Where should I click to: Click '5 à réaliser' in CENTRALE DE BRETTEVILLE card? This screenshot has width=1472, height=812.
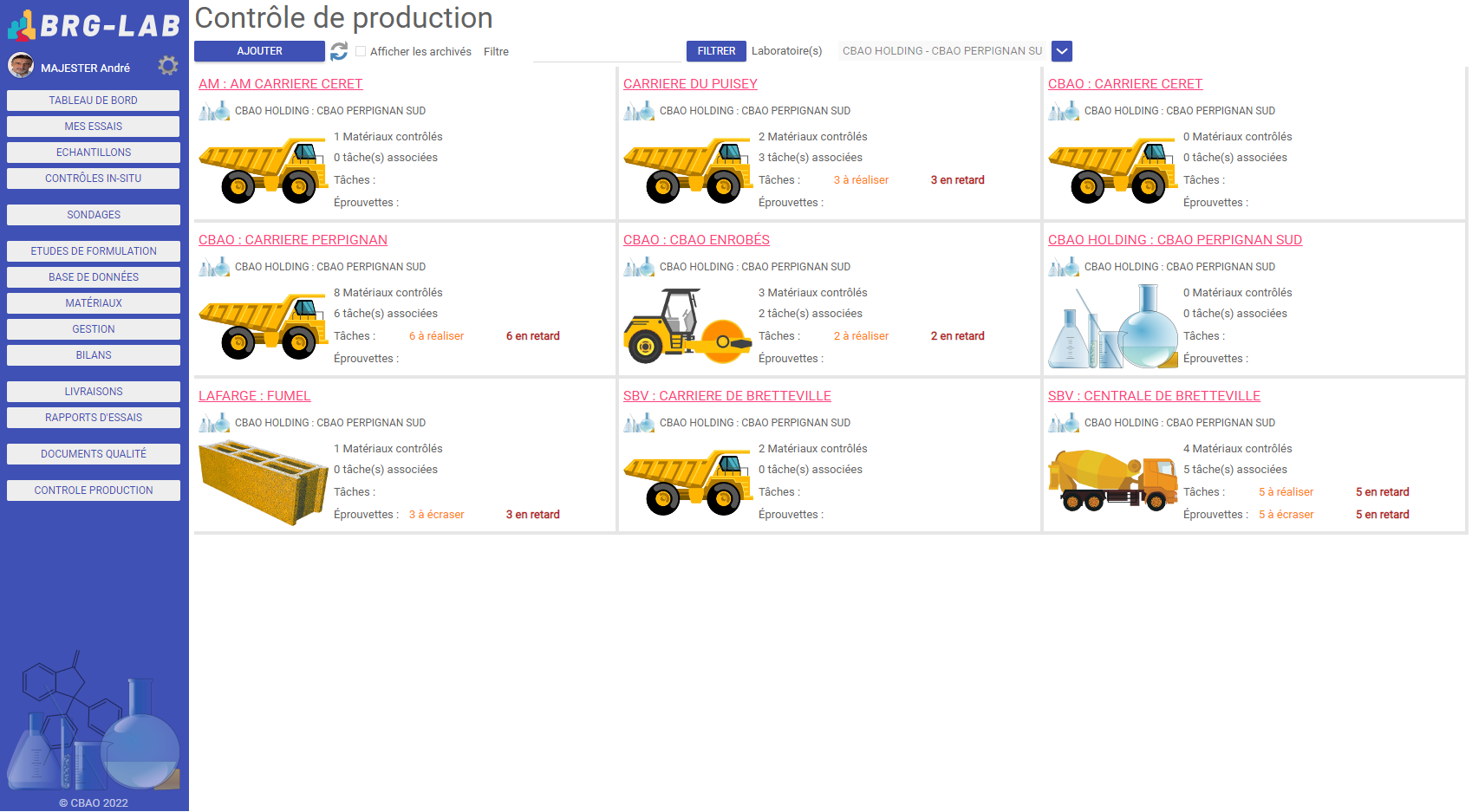click(1286, 492)
